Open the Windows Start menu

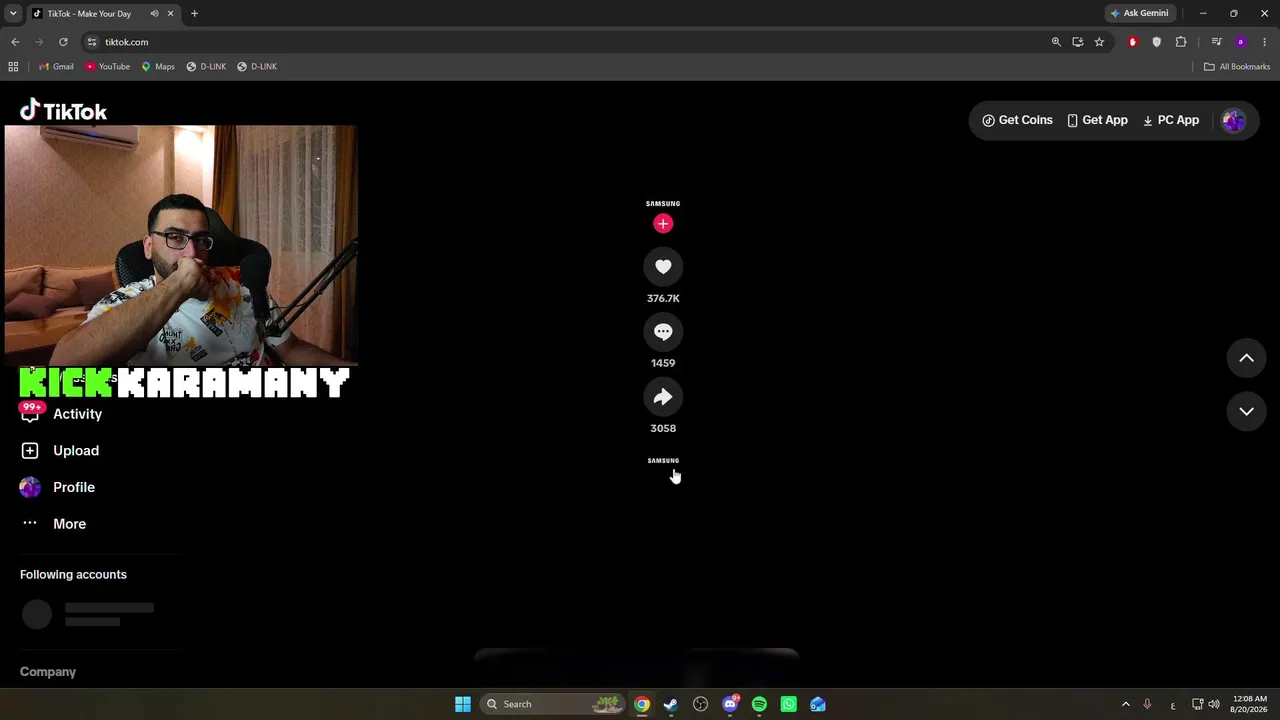[462, 704]
